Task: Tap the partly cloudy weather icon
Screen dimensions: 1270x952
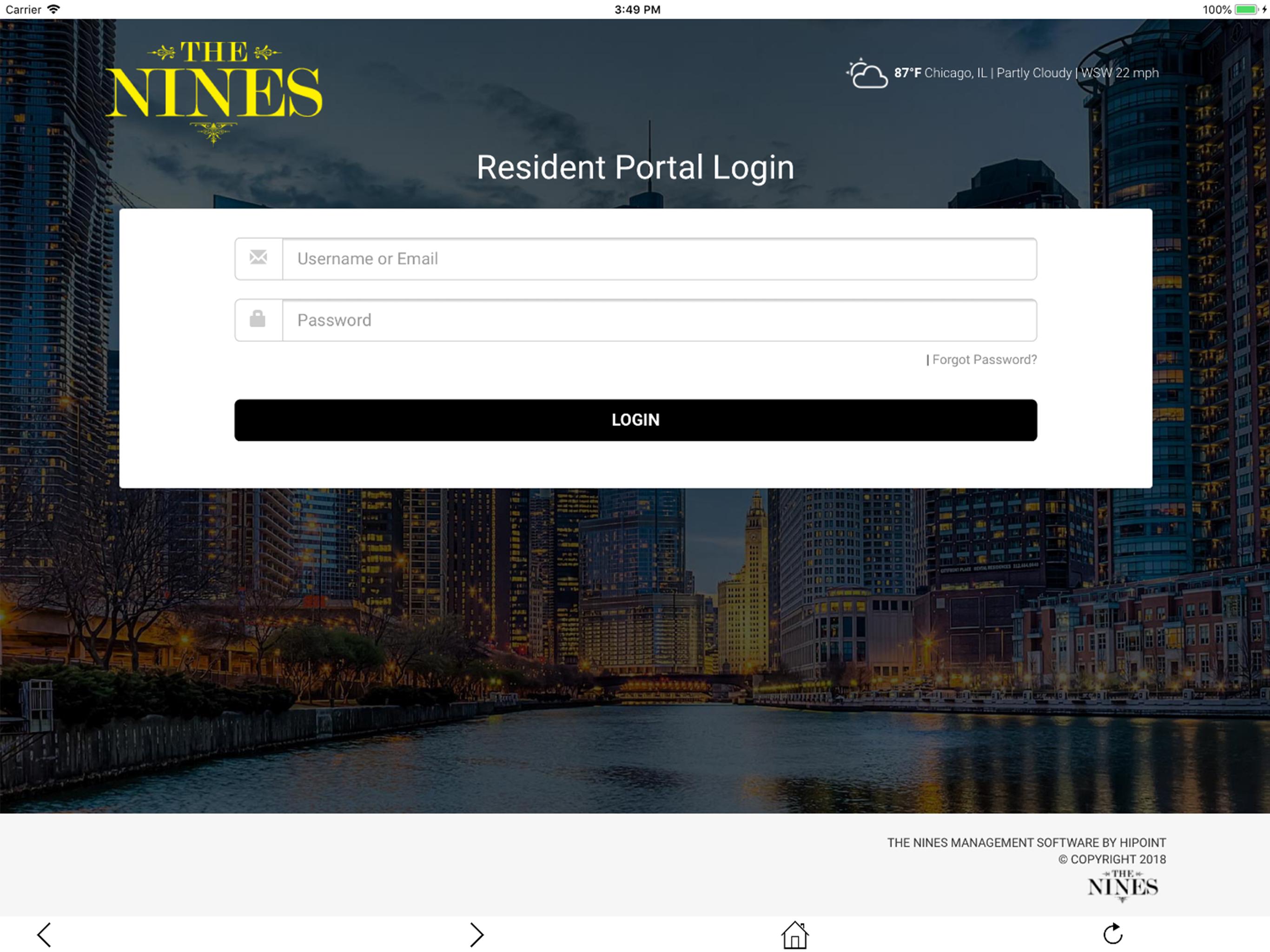Action: click(x=867, y=73)
